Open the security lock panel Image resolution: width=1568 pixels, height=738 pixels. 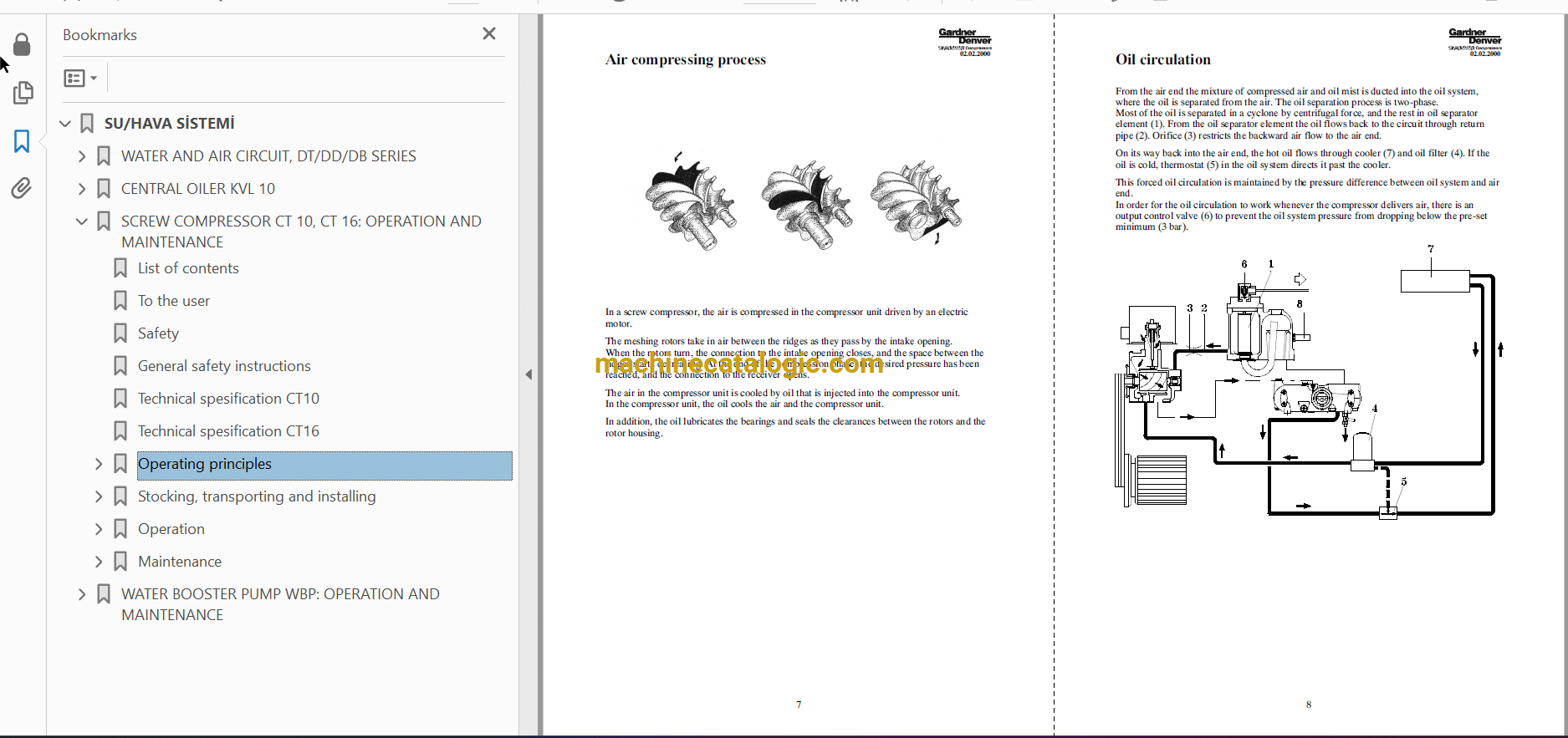[22, 44]
